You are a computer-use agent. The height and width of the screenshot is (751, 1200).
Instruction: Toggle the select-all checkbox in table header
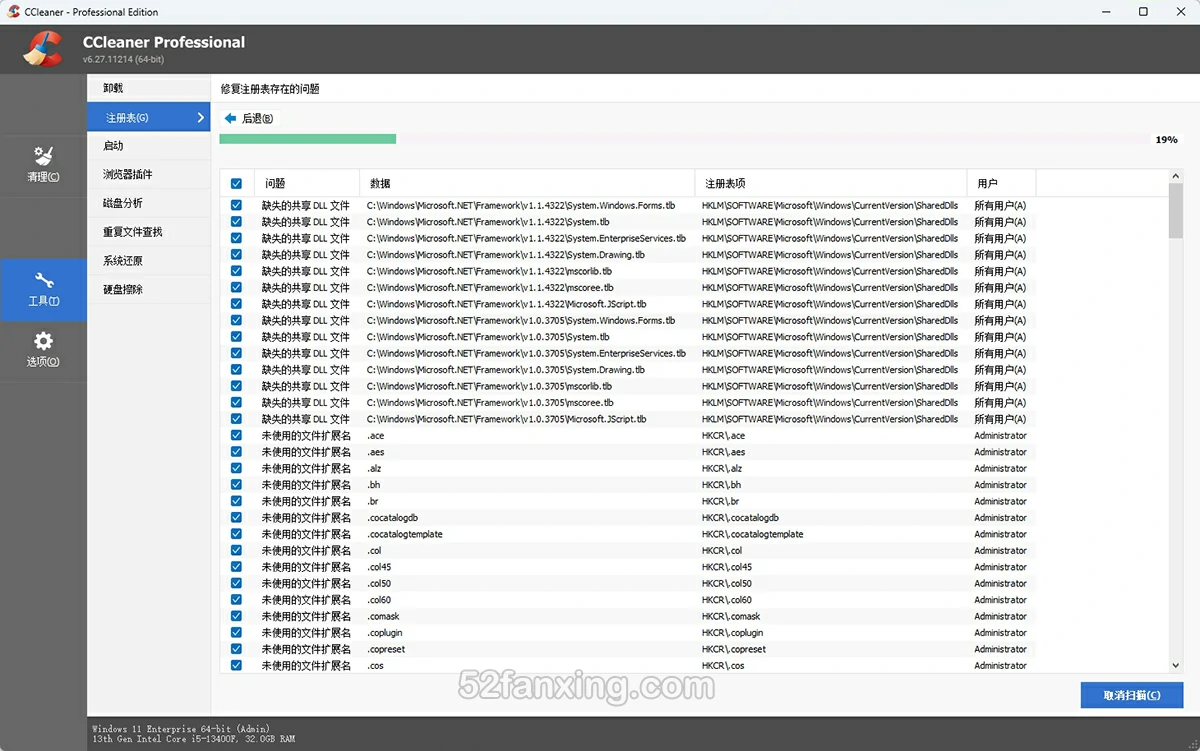[236, 184]
